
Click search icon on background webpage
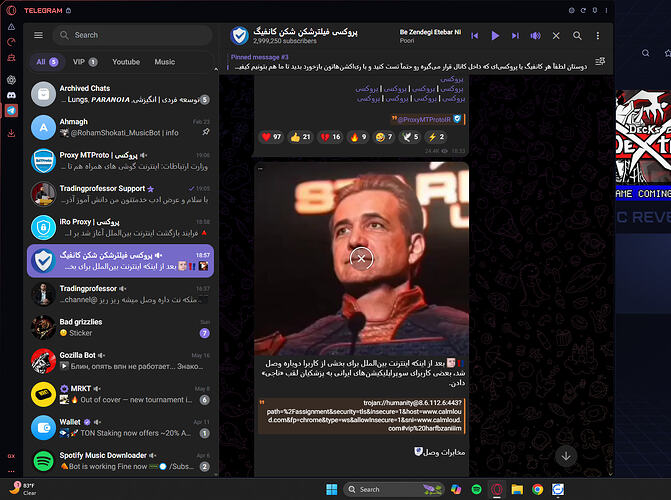coord(646,53)
